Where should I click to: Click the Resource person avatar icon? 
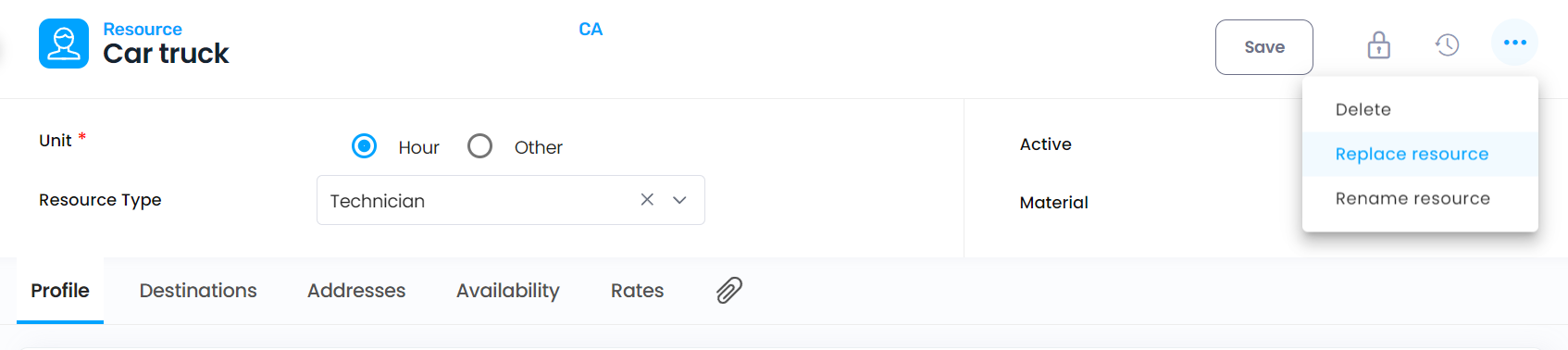pos(64,44)
